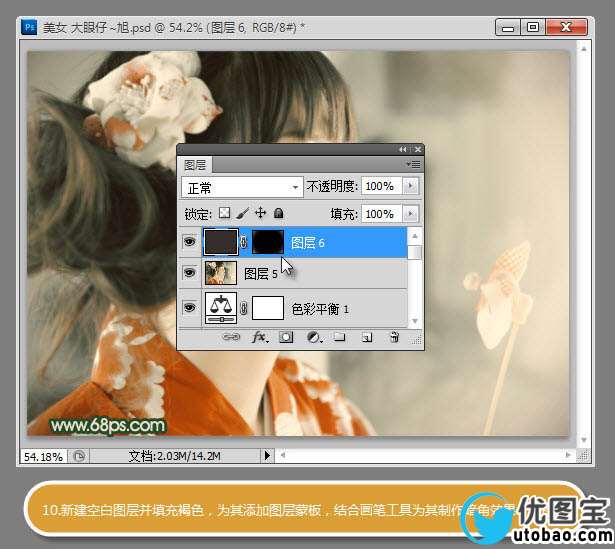Close the document window
The width and height of the screenshot is (615, 549).
(x=566, y=27)
